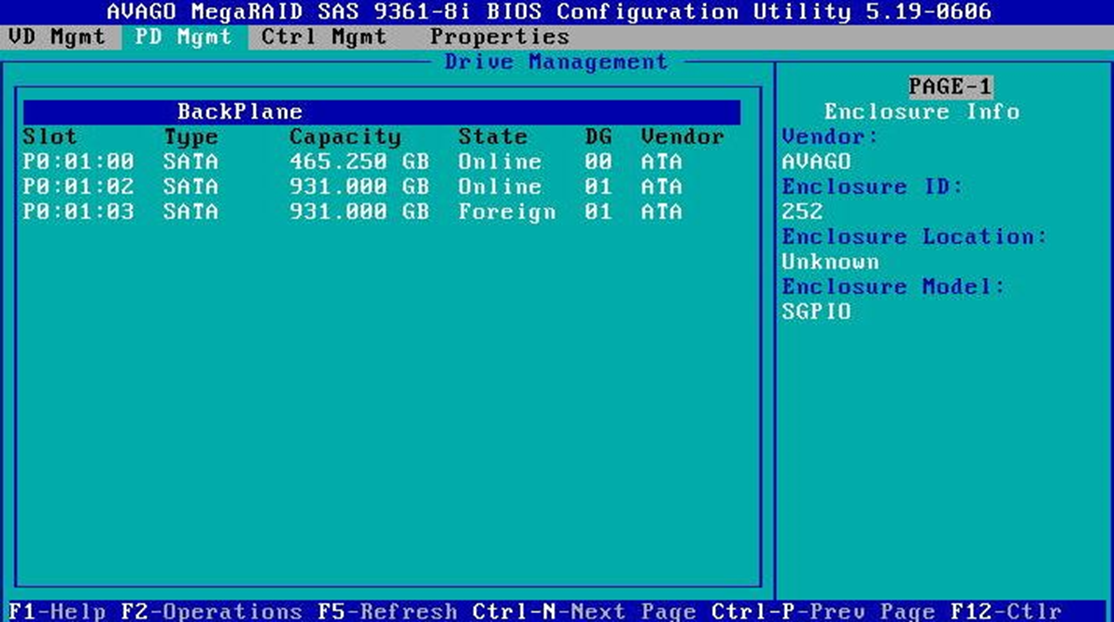Click the Vendor column header
The image size is (1114, 622).
point(682,136)
